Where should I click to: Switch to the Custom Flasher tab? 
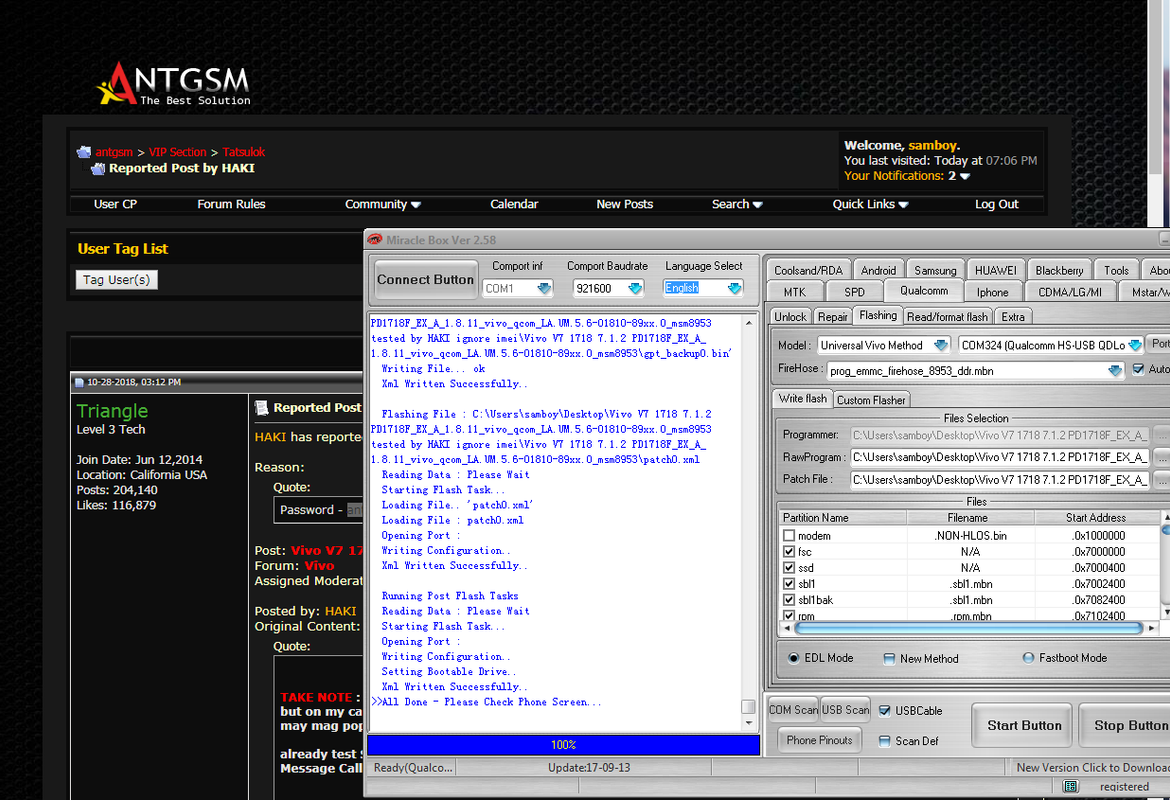point(871,400)
